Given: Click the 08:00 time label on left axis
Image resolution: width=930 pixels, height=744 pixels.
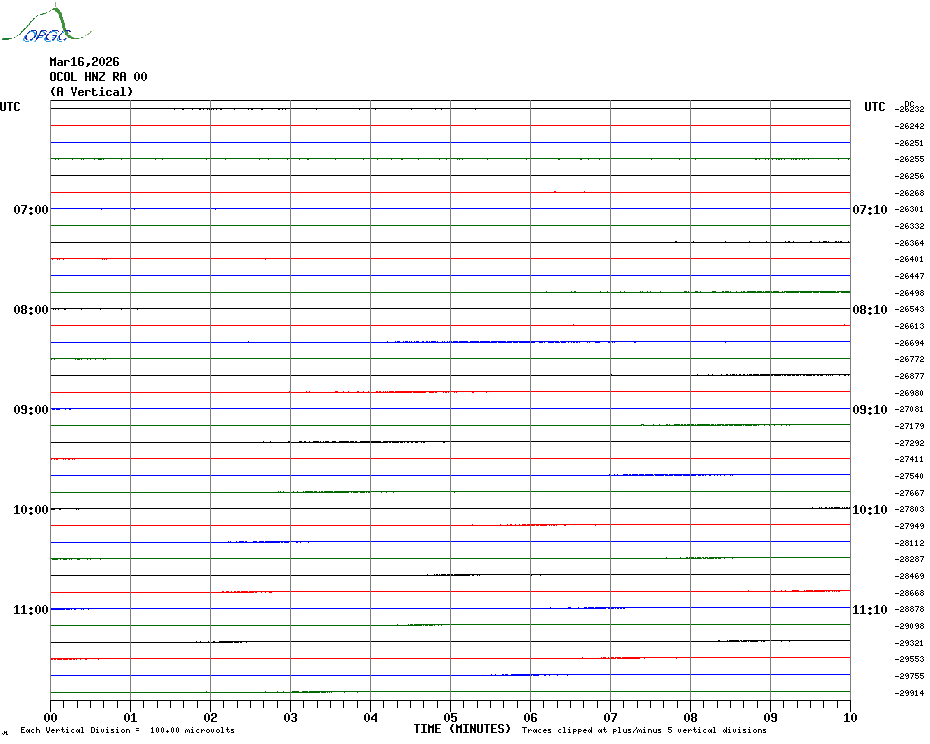Looking at the screenshot, I should pyautogui.click(x=31, y=310).
